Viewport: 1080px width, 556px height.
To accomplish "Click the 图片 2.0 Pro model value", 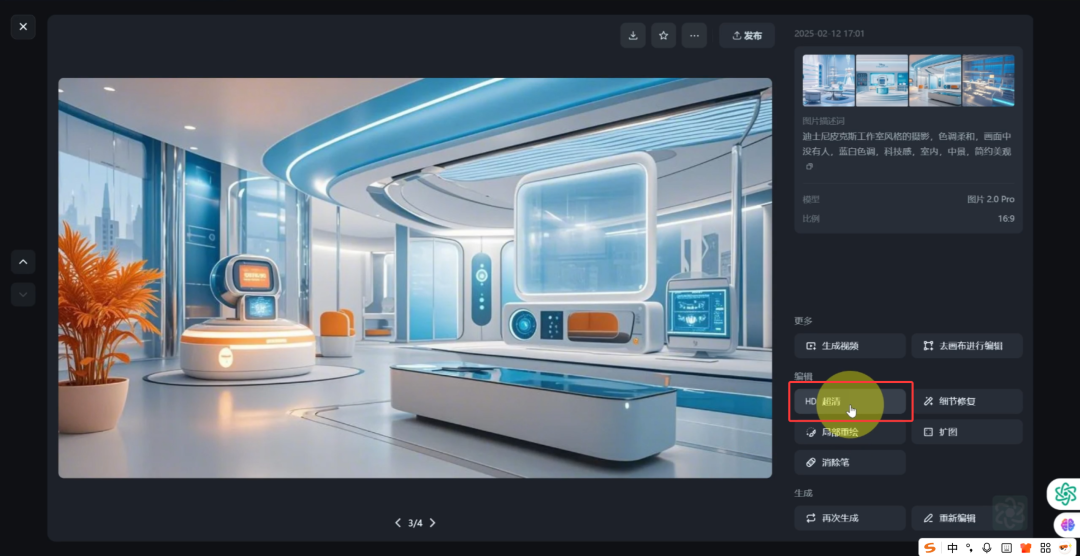I will tap(990, 199).
